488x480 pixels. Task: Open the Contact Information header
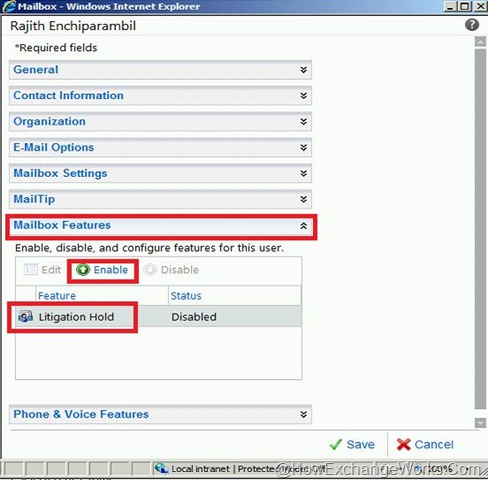pyautogui.click(x=160, y=96)
